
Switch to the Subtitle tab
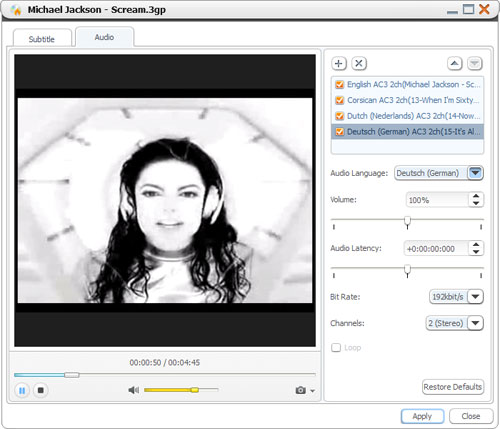pos(42,39)
